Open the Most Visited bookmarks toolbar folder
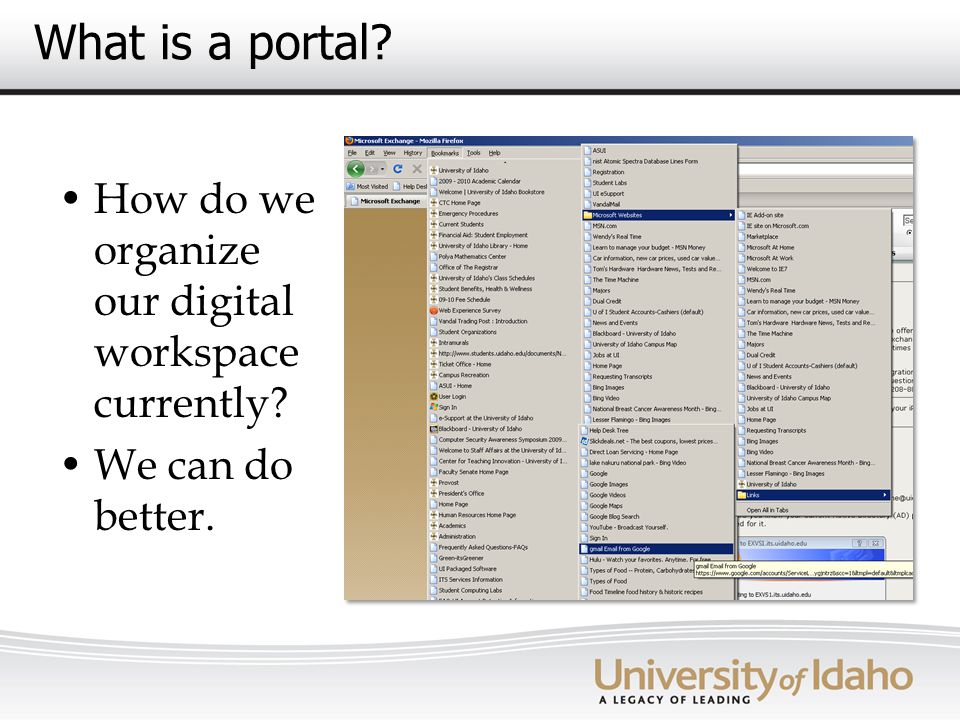Screen dimensions: 960x720 (x=368, y=186)
